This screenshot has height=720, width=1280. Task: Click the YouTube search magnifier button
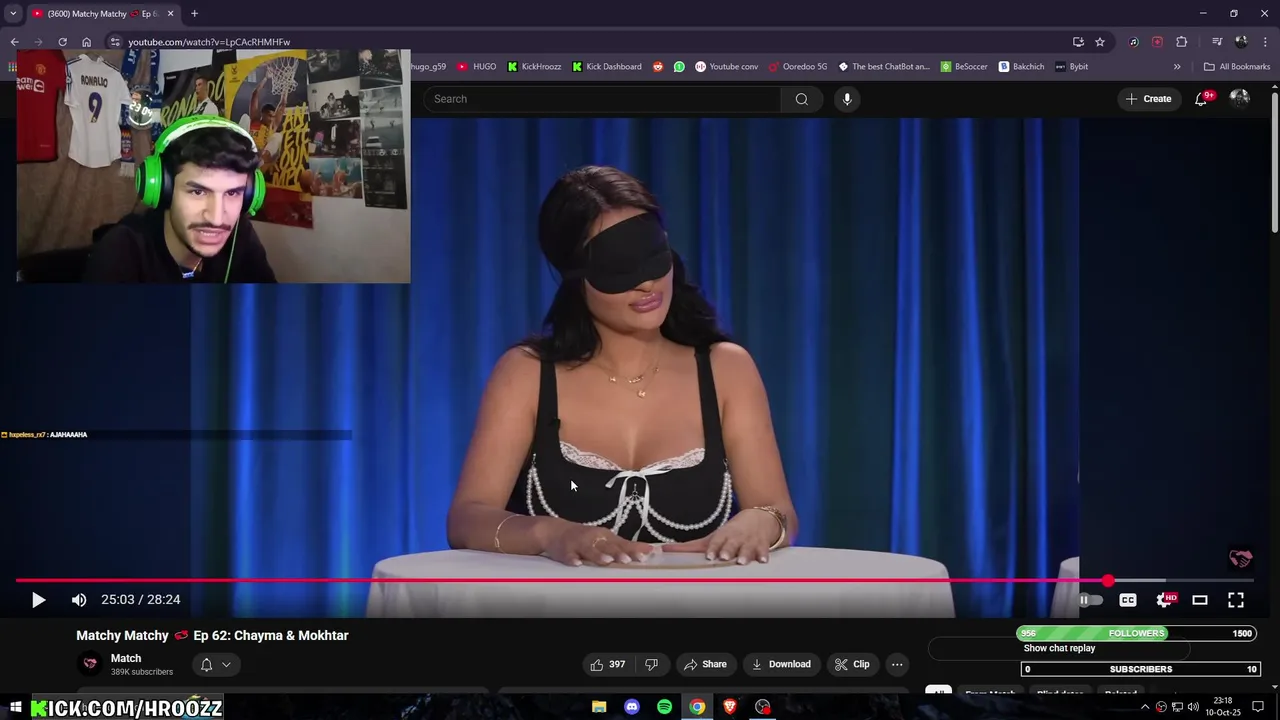point(801,99)
